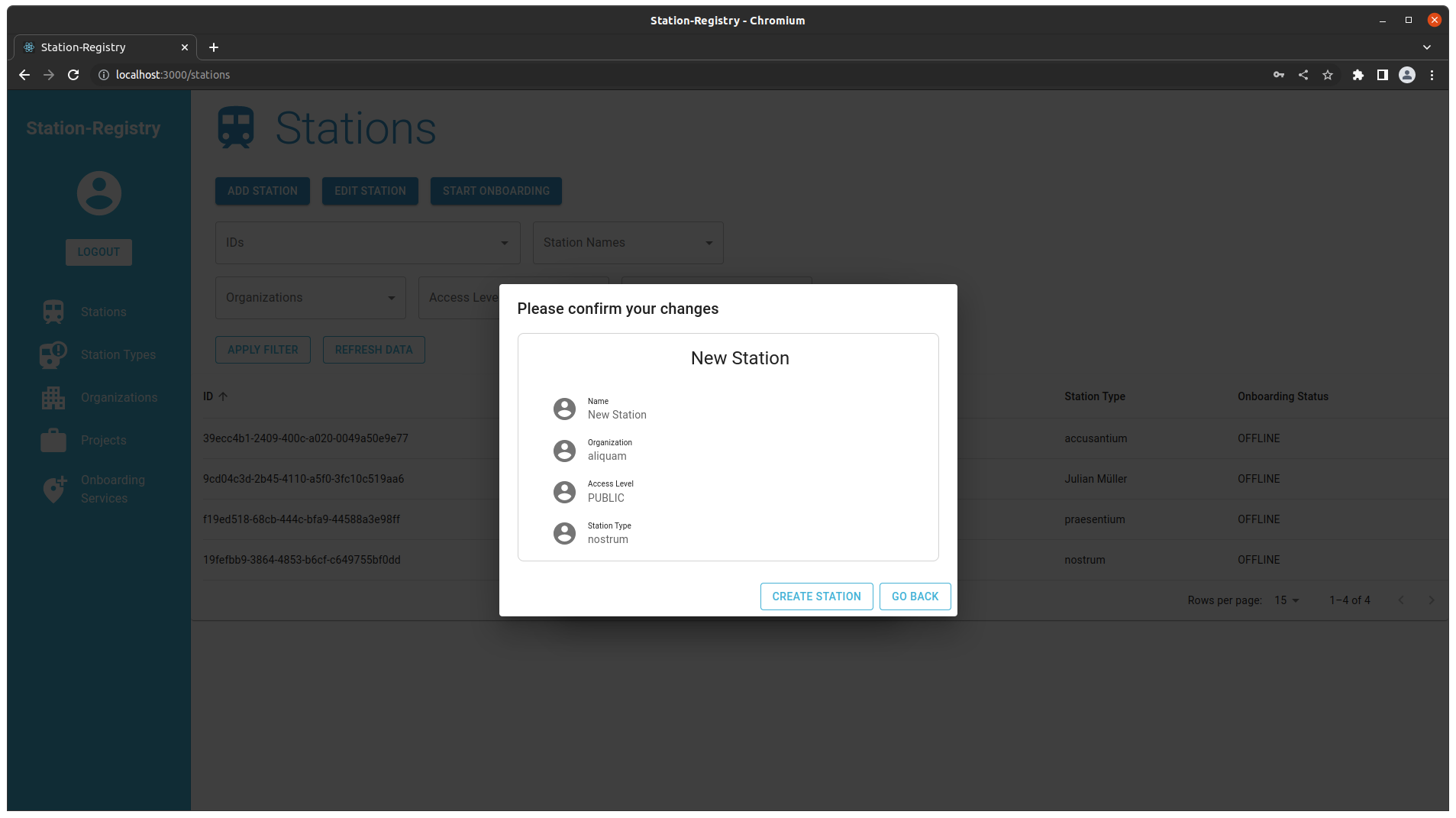
Task: Close the Station-Registry tab
Action: point(185,47)
